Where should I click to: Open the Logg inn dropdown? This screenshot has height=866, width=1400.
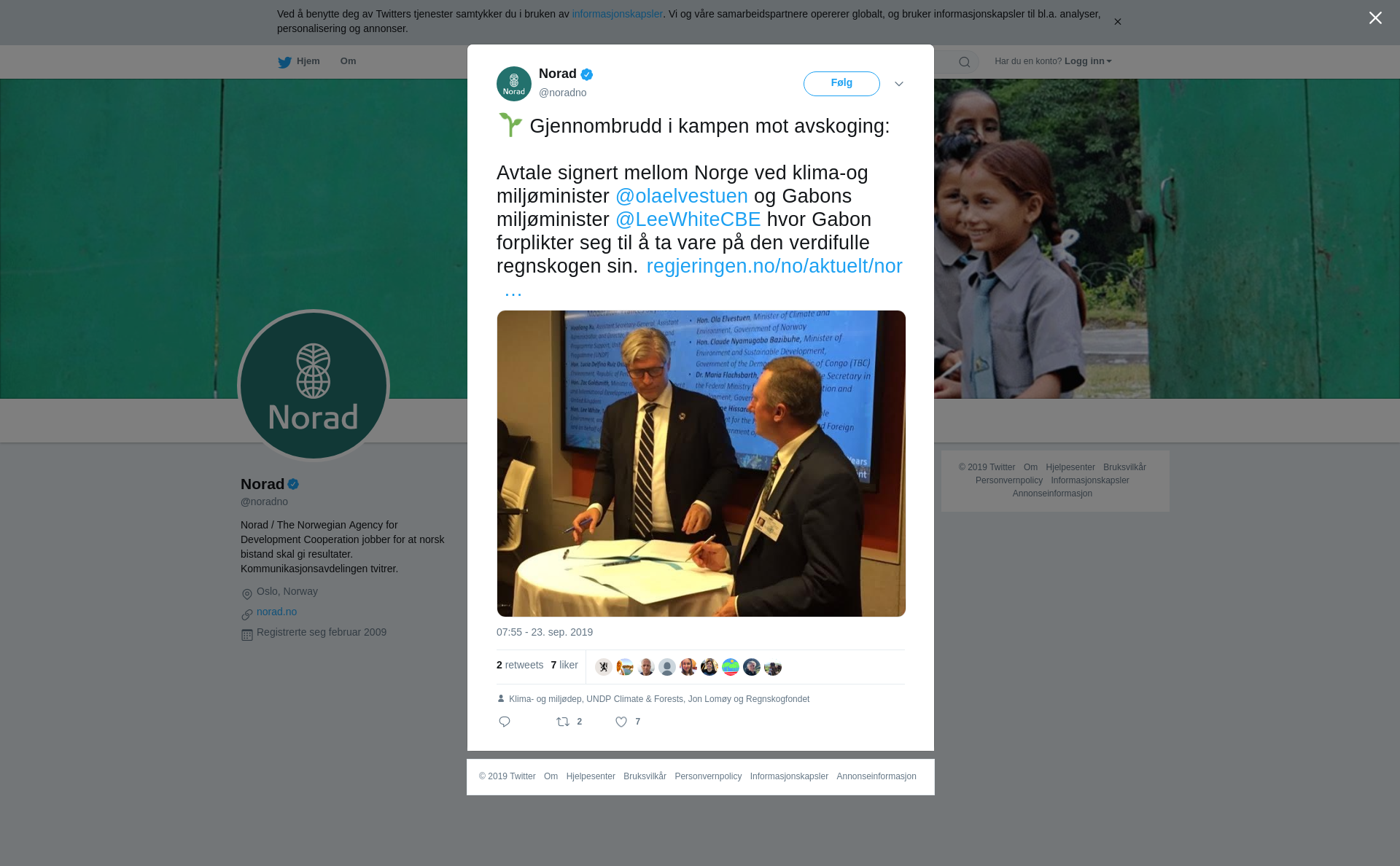[x=1088, y=61]
